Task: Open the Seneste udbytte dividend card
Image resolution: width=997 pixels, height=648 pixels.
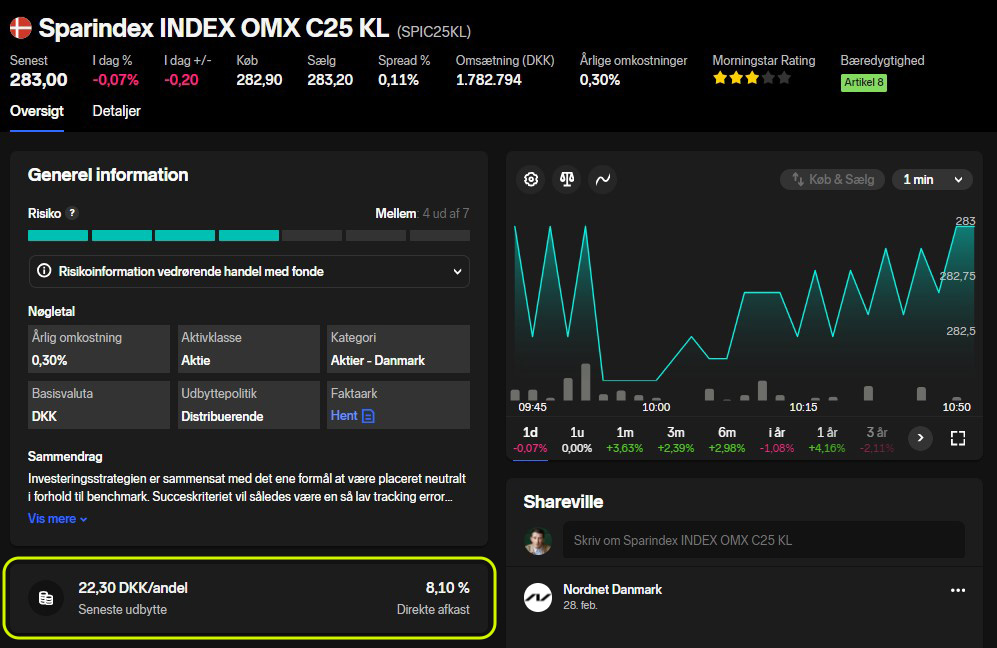Action: coord(249,598)
